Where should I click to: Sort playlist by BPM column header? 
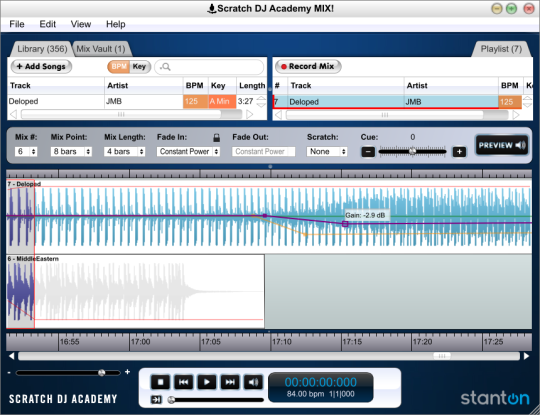510,85
